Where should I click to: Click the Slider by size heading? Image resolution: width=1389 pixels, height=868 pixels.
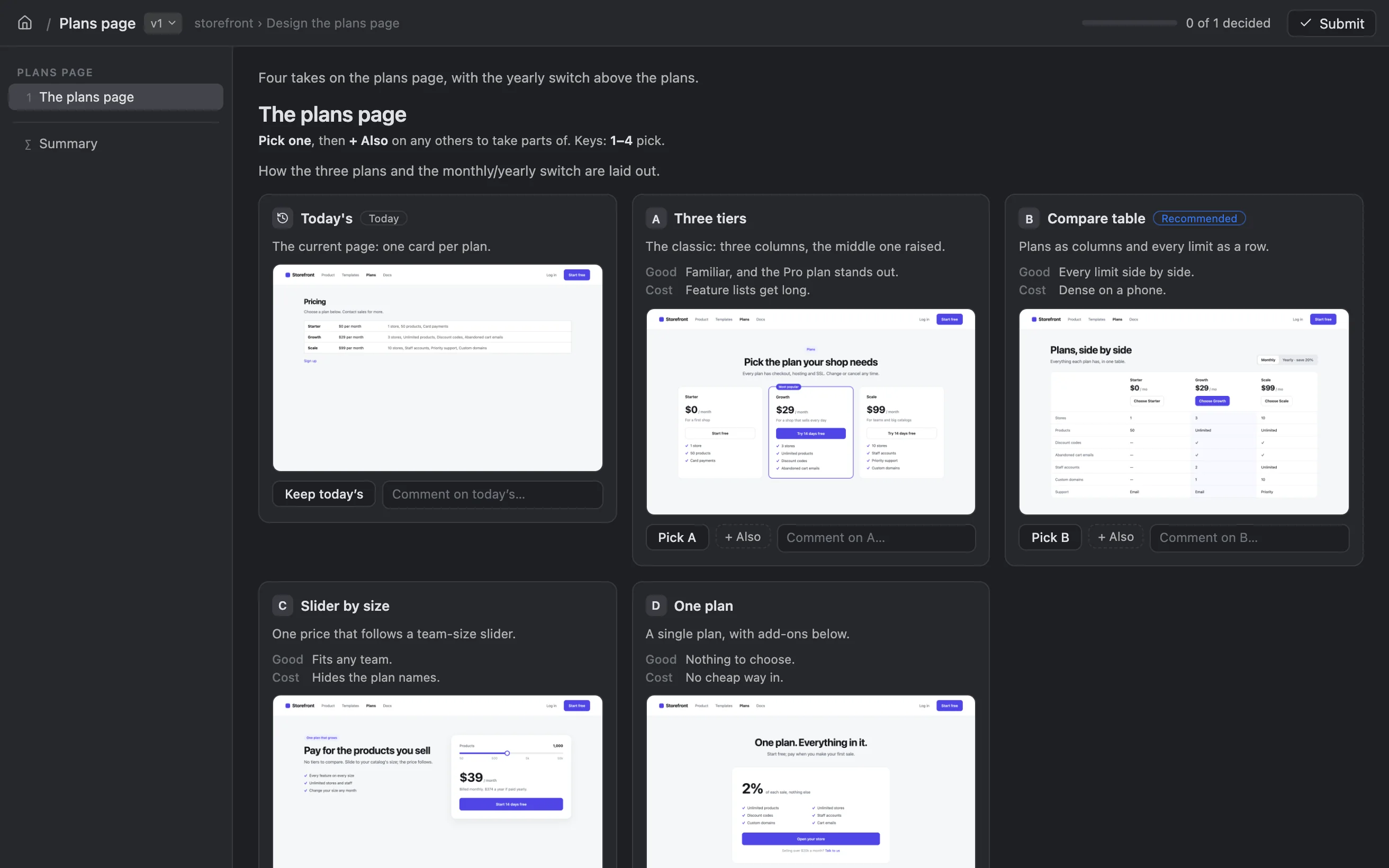point(345,605)
